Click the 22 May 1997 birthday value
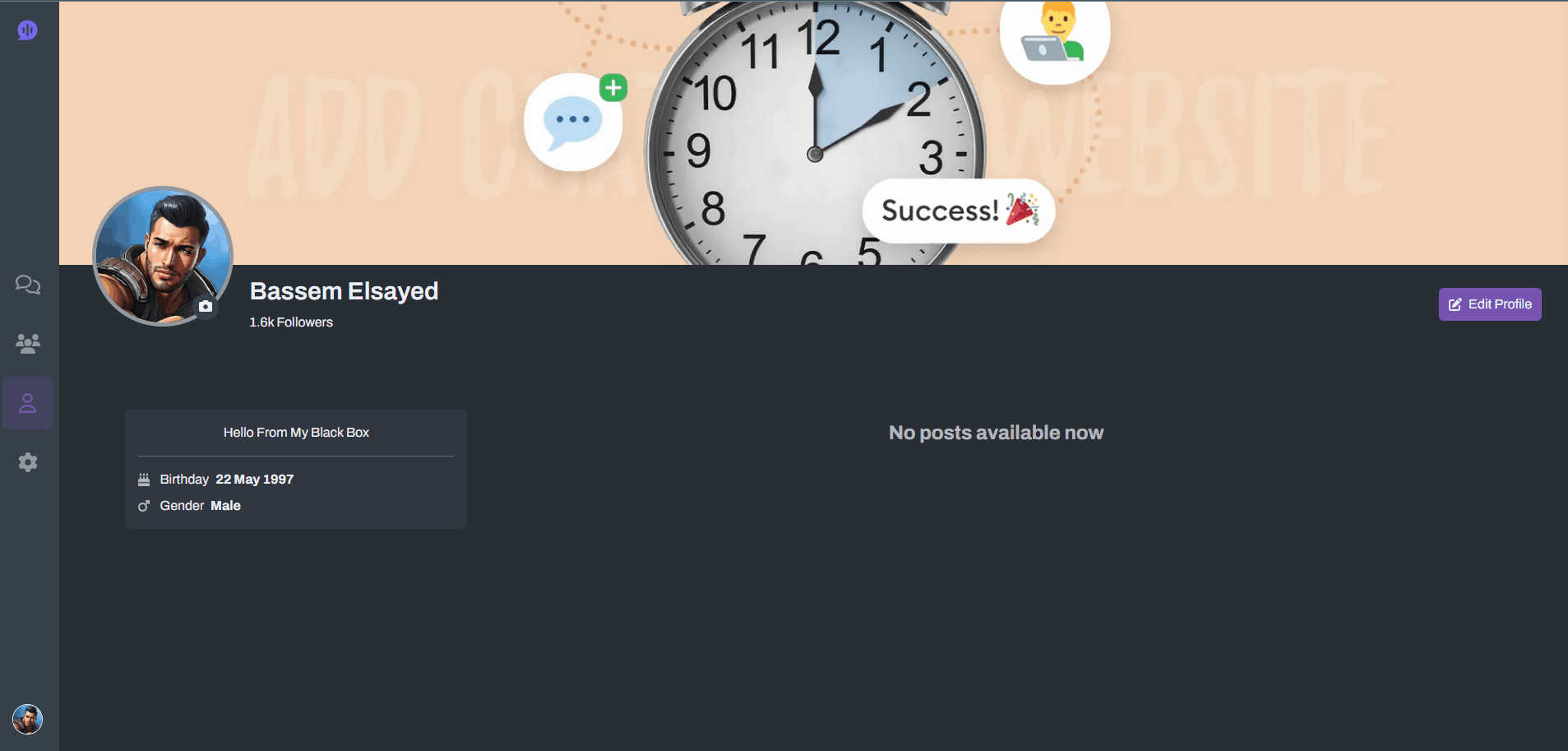Viewport: 1568px width, 751px height. tap(255, 480)
